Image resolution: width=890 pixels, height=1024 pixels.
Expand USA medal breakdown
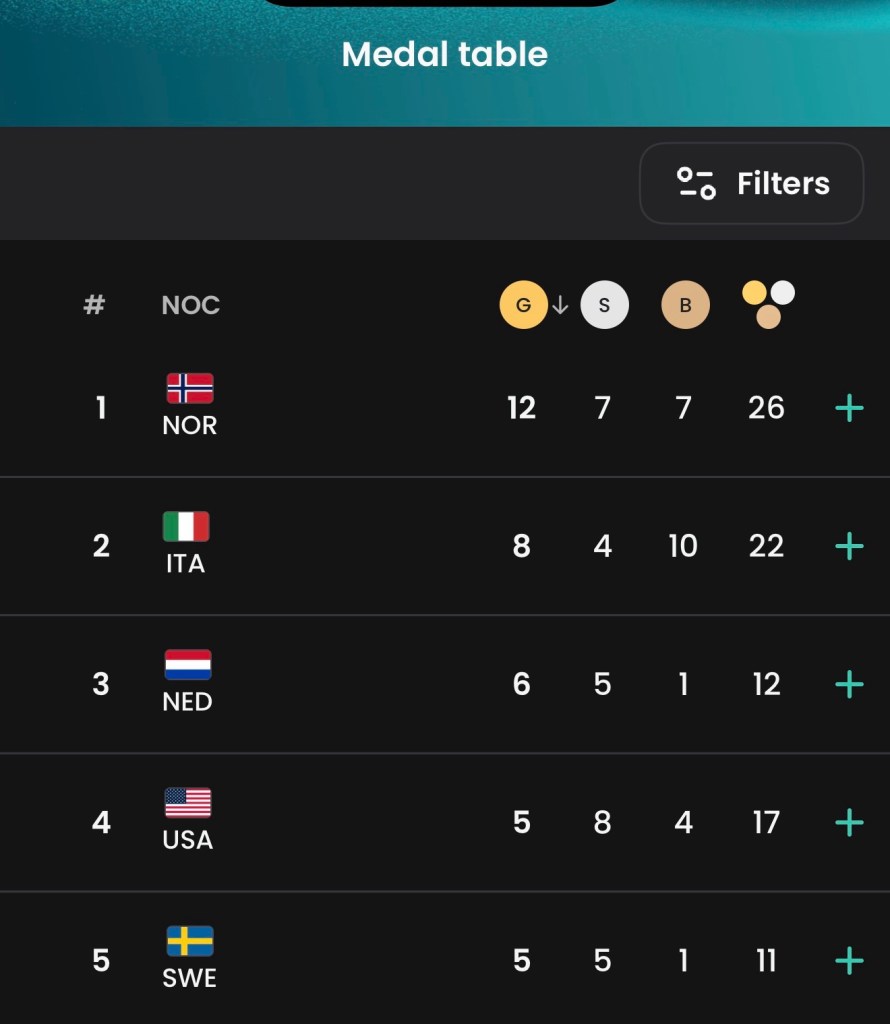tap(849, 822)
